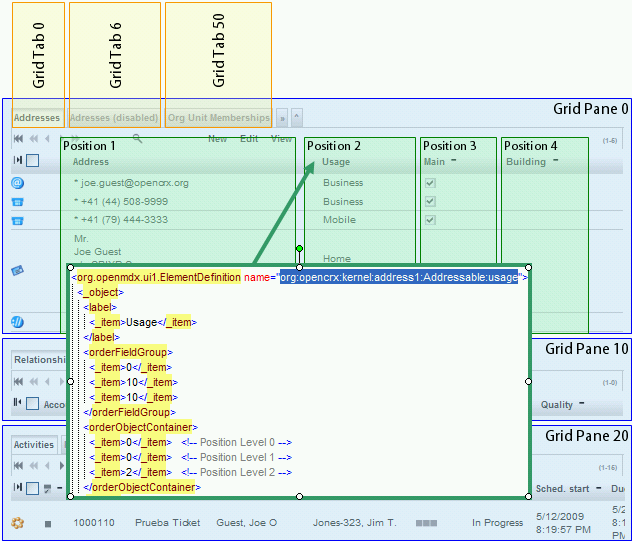Click the Building column header
The height and width of the screenshot is (541, 632).
(x=526, y=162)
